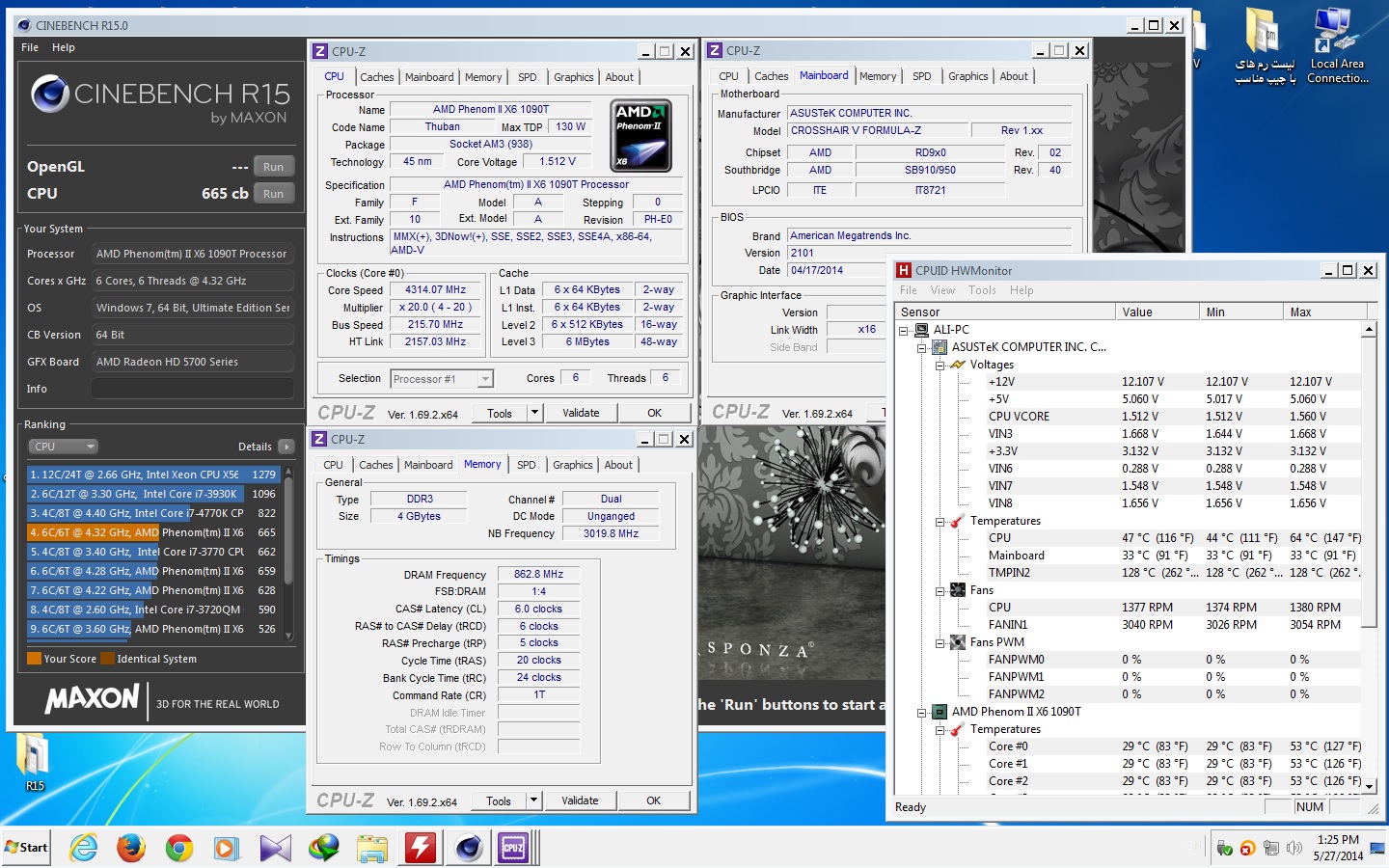The height and width of the screenshot is (868, 1389).
Task: Open Local Area Connection desktop shortcut
Action: (x=1337, y=46)
